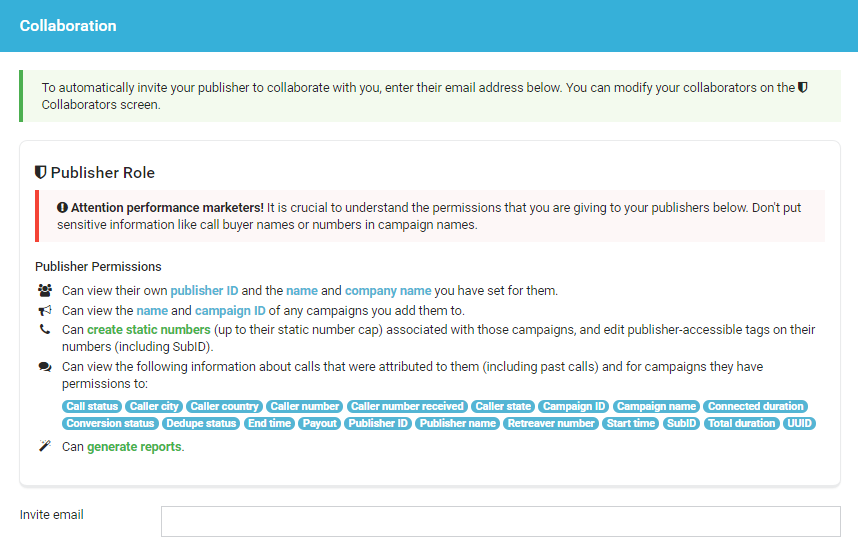Click the Publisher Role heading
The height and width of the screenshot is (544, 858).
pos(102,172)
